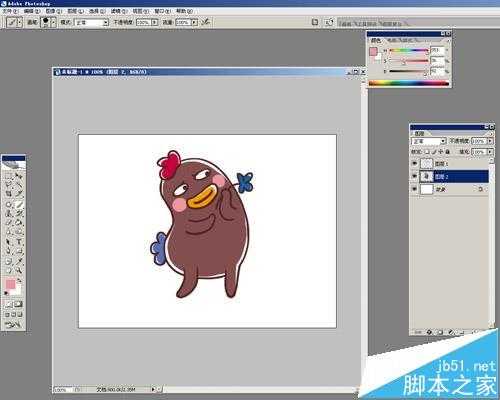
Task: Swap foreground and background colors
Action: 19,280
